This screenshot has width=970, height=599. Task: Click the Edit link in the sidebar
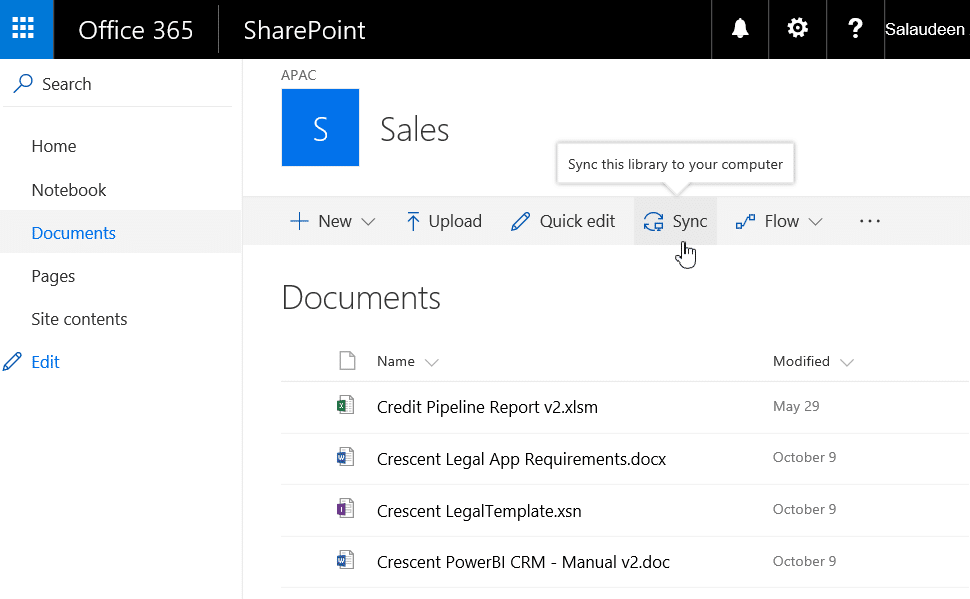click(44, 361)
